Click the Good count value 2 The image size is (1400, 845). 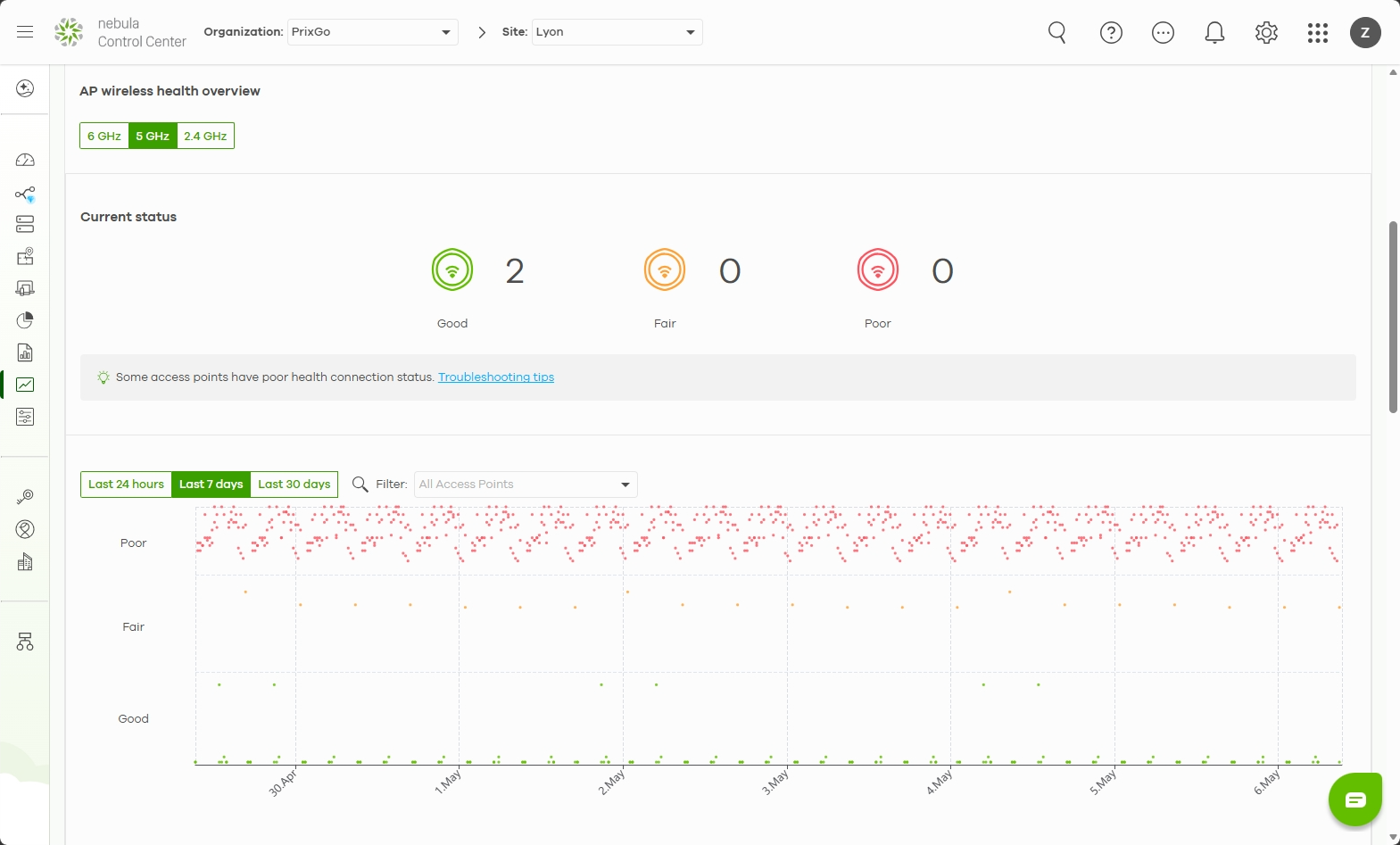pyautogui.click(x=515, y=270)
